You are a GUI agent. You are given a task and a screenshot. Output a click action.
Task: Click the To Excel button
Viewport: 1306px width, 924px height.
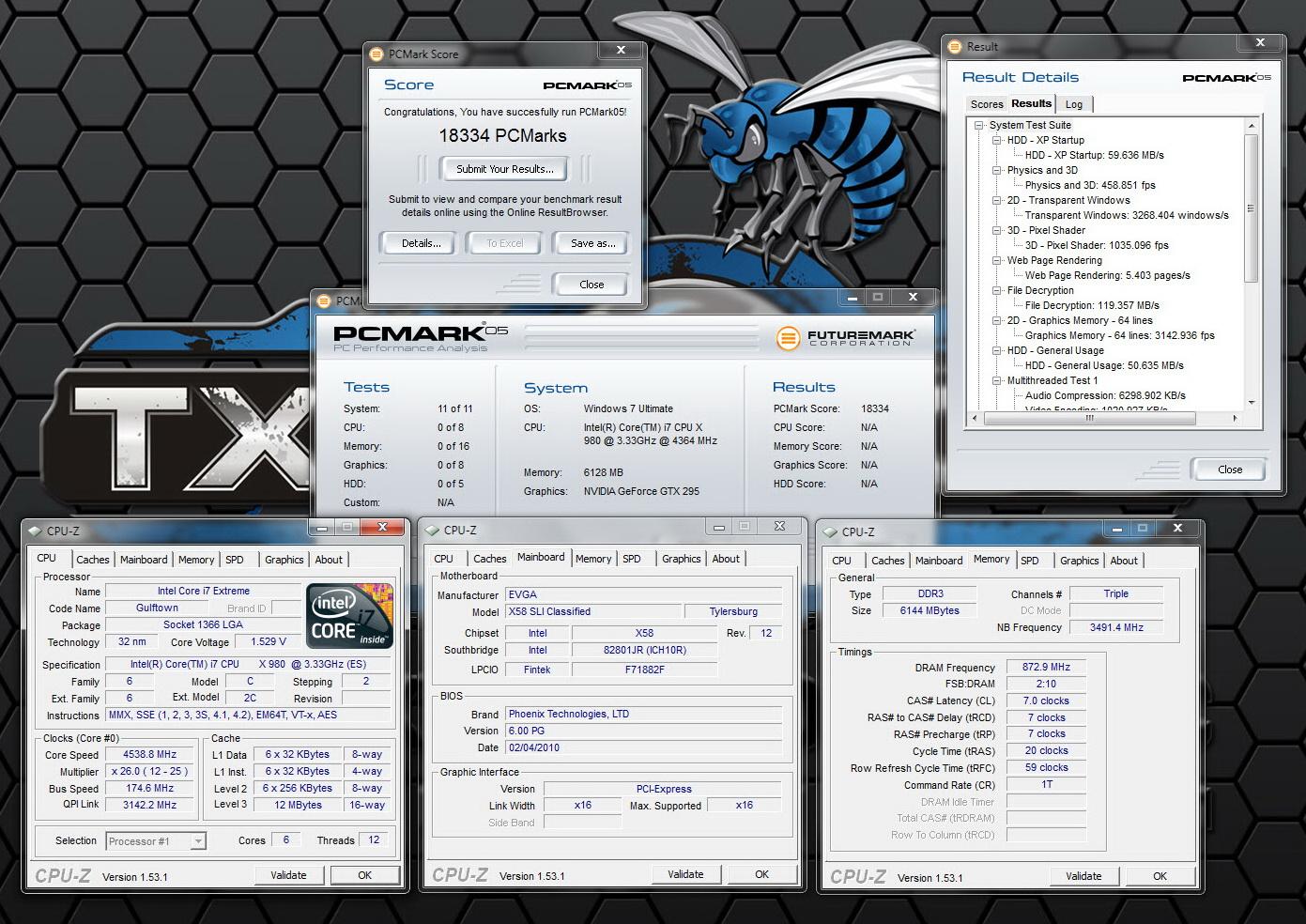(x=505, y=243)
